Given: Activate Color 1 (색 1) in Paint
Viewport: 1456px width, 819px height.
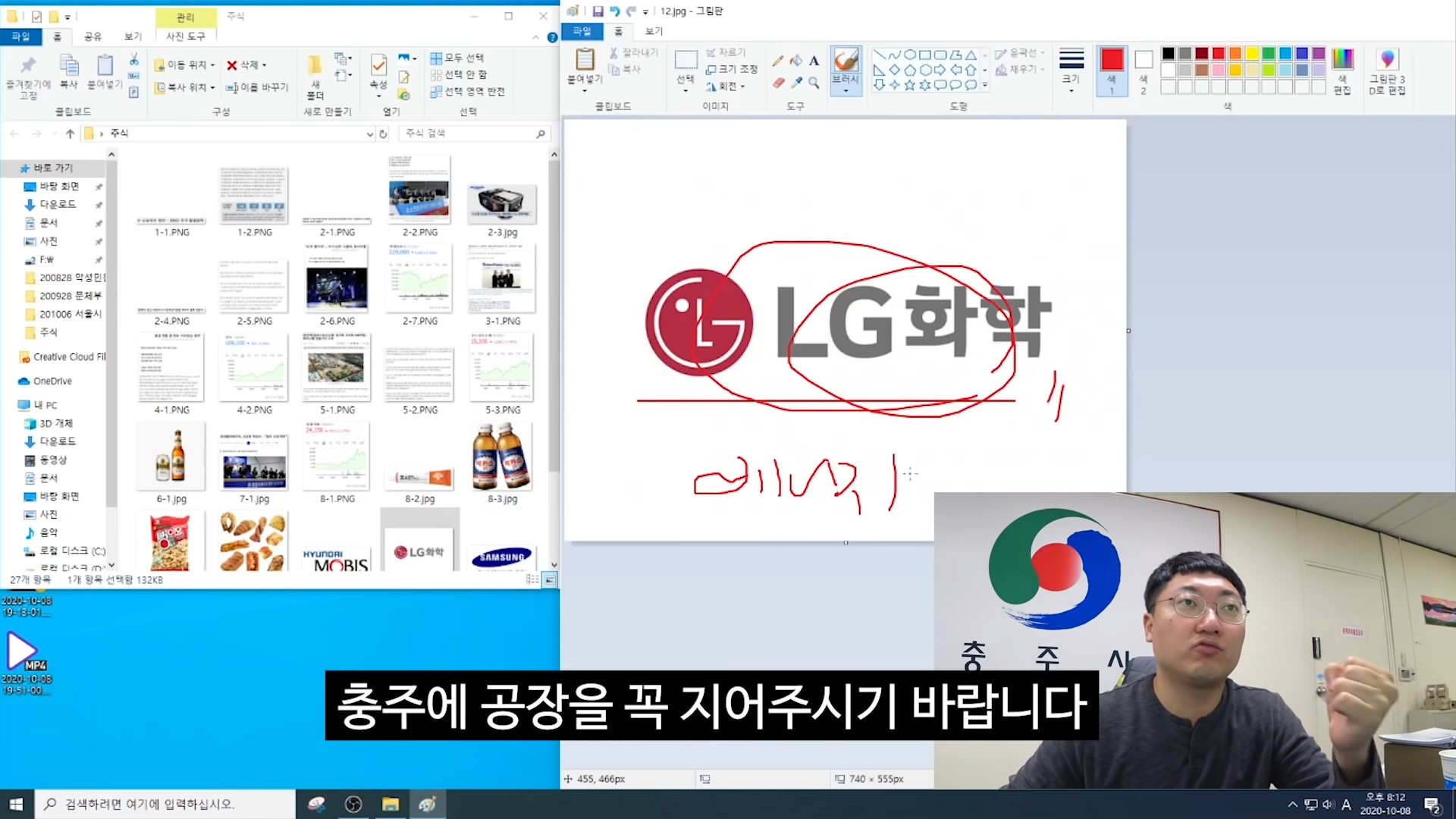Looking at the screenshot, I should 1112,71.
